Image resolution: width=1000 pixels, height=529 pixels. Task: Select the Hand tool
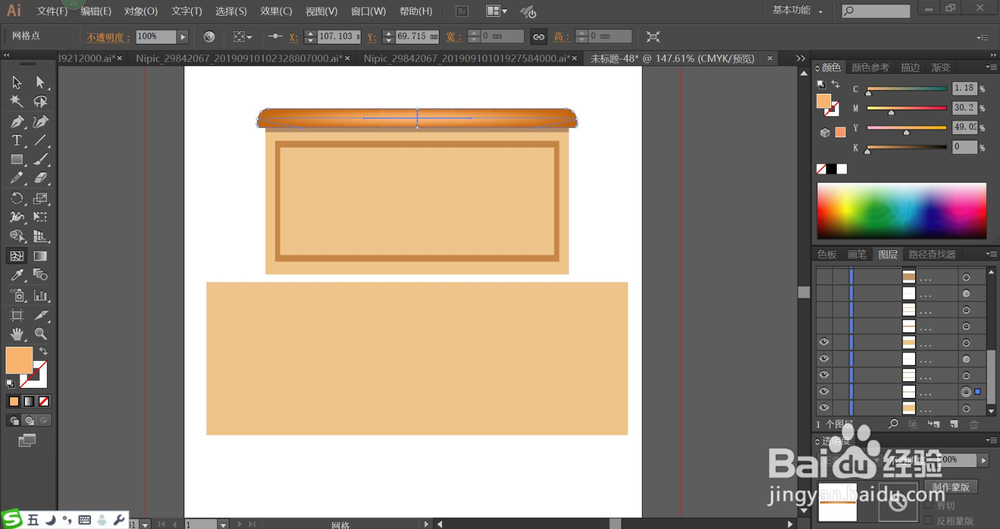tap(17, 334)
